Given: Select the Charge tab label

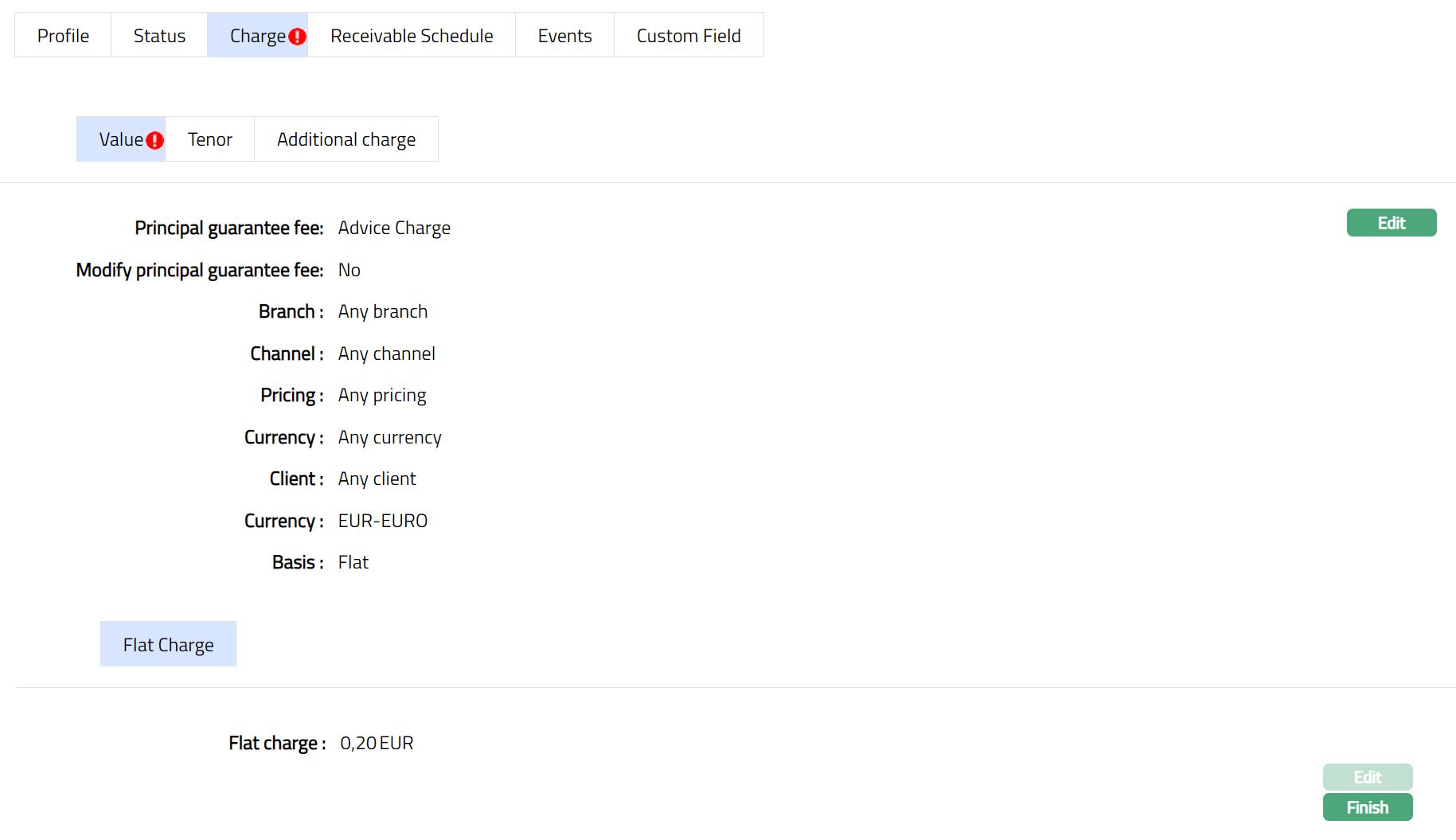Looking at the screenshot, I should point(256,36).
